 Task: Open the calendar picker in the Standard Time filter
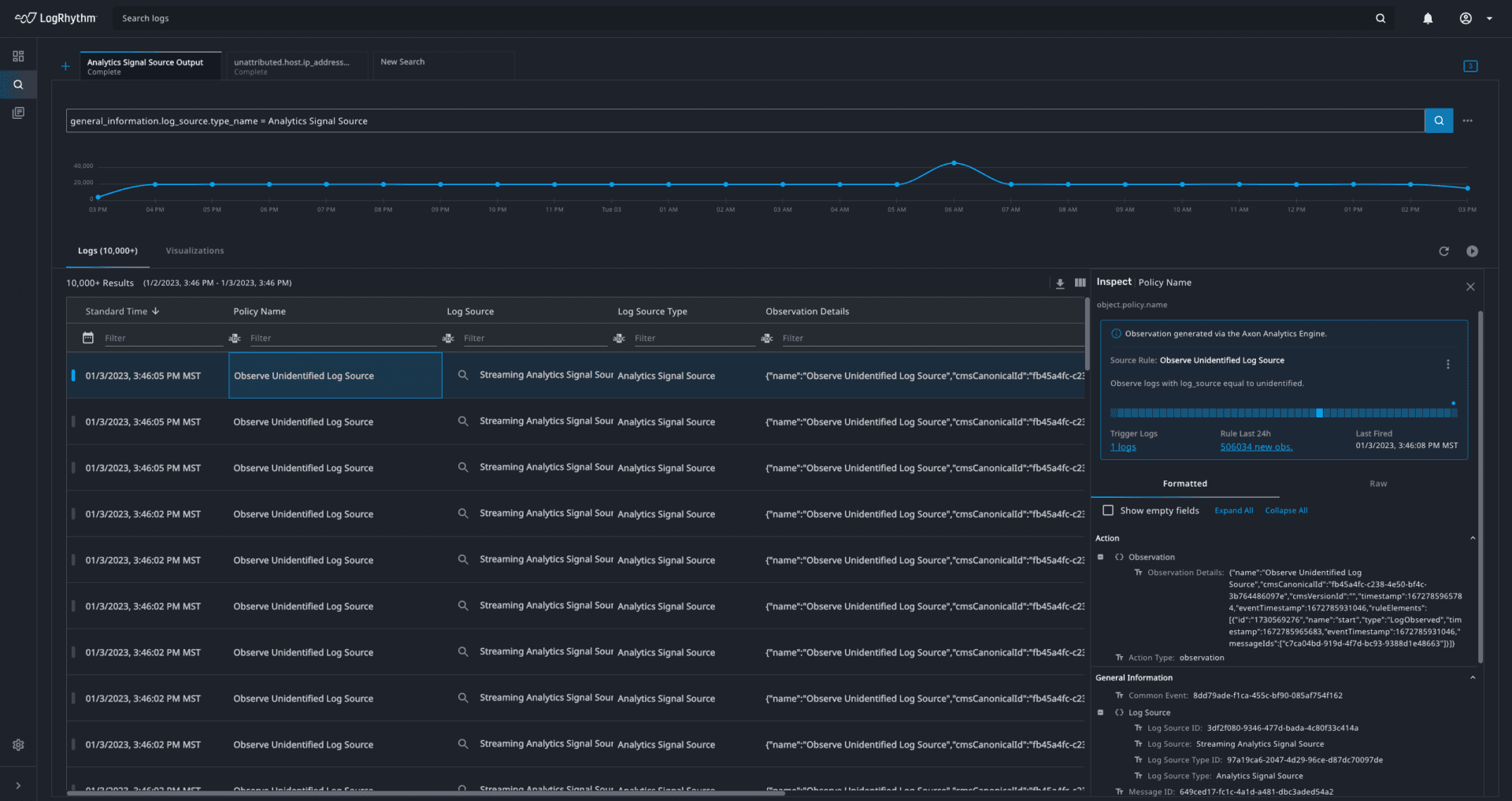(x=88, y=337)
